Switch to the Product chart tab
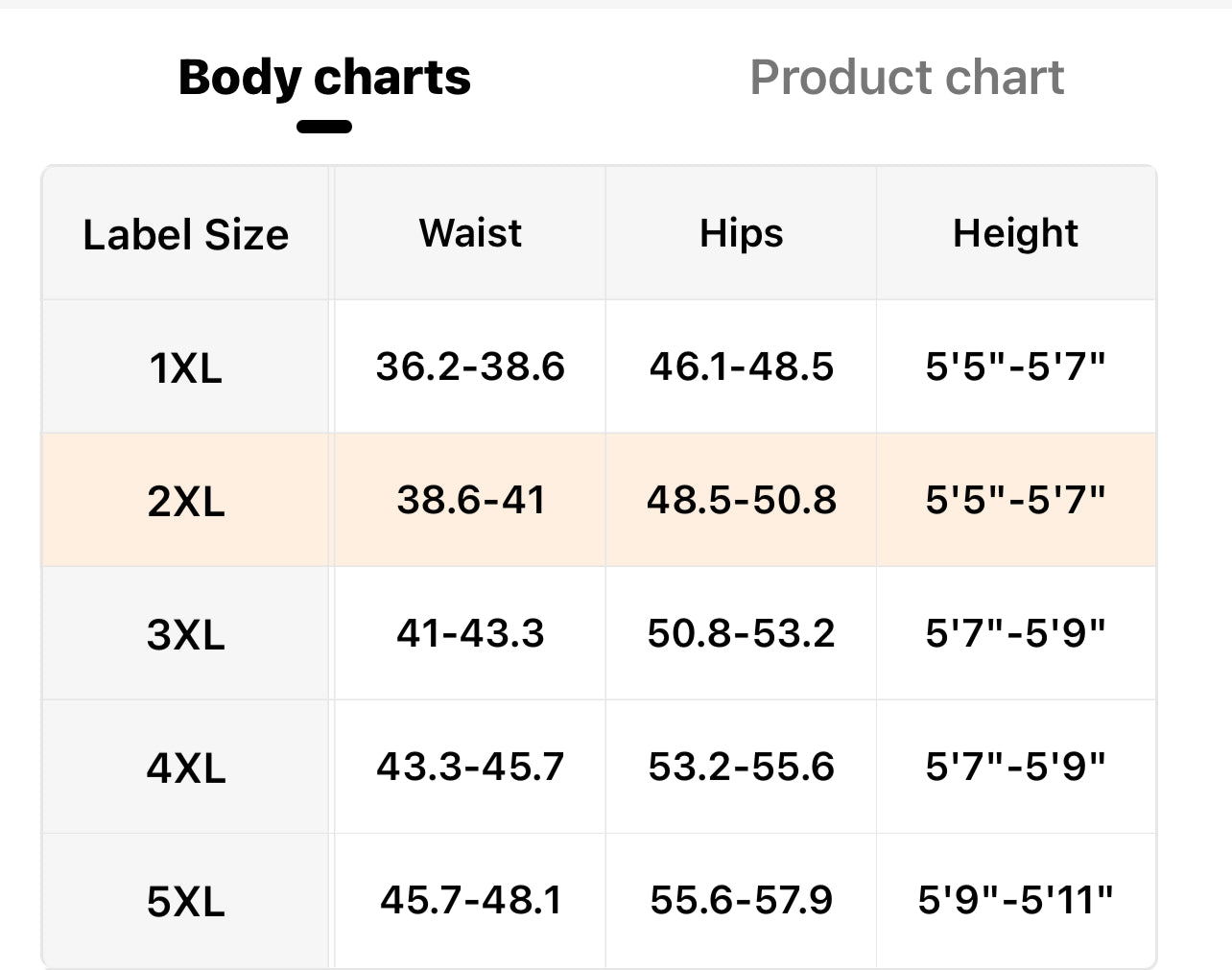This screenshot has height=970, width=1232. [x=906, y=78]
